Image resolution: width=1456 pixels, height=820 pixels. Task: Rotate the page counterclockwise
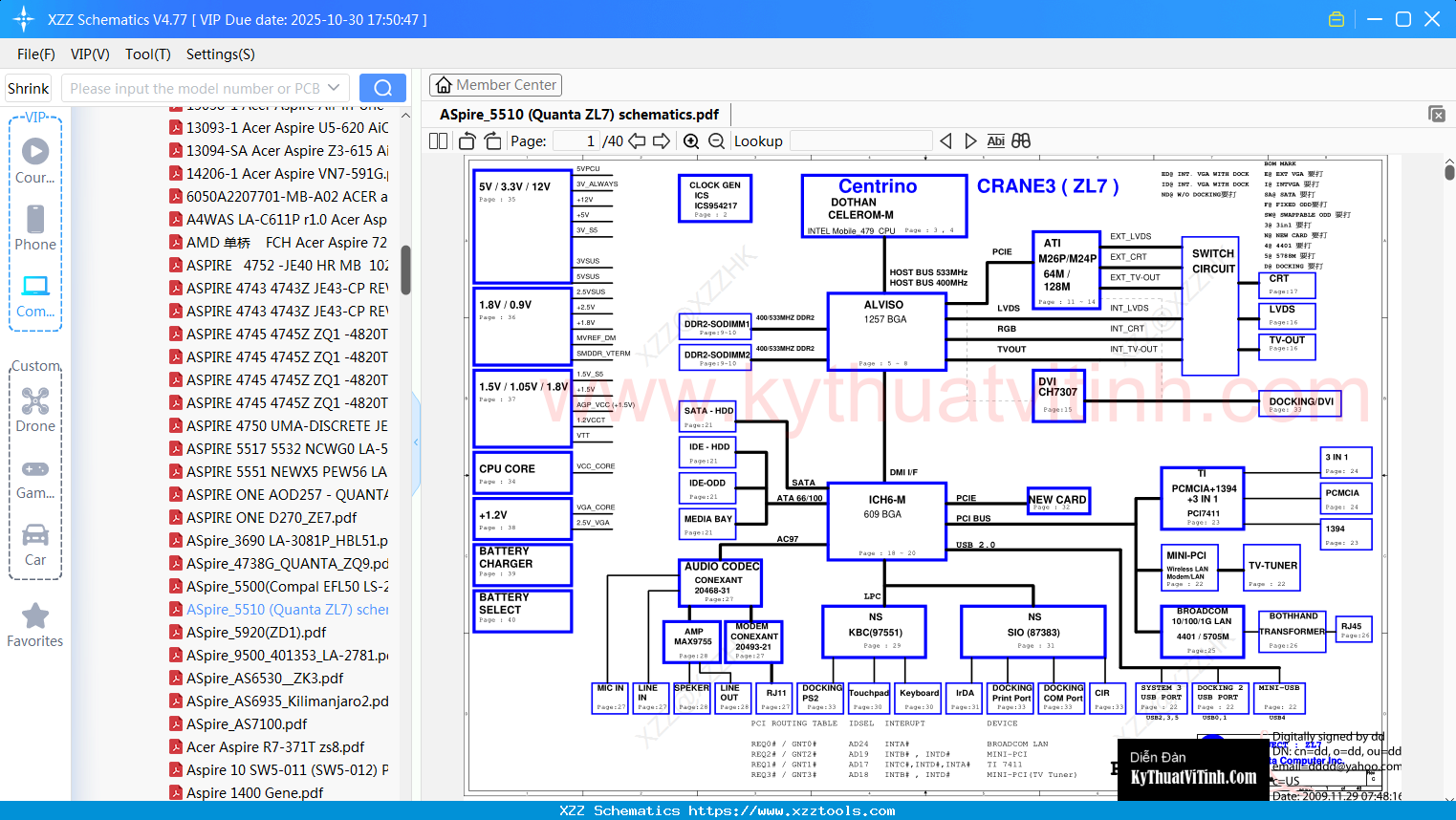(x=467, y=141)
